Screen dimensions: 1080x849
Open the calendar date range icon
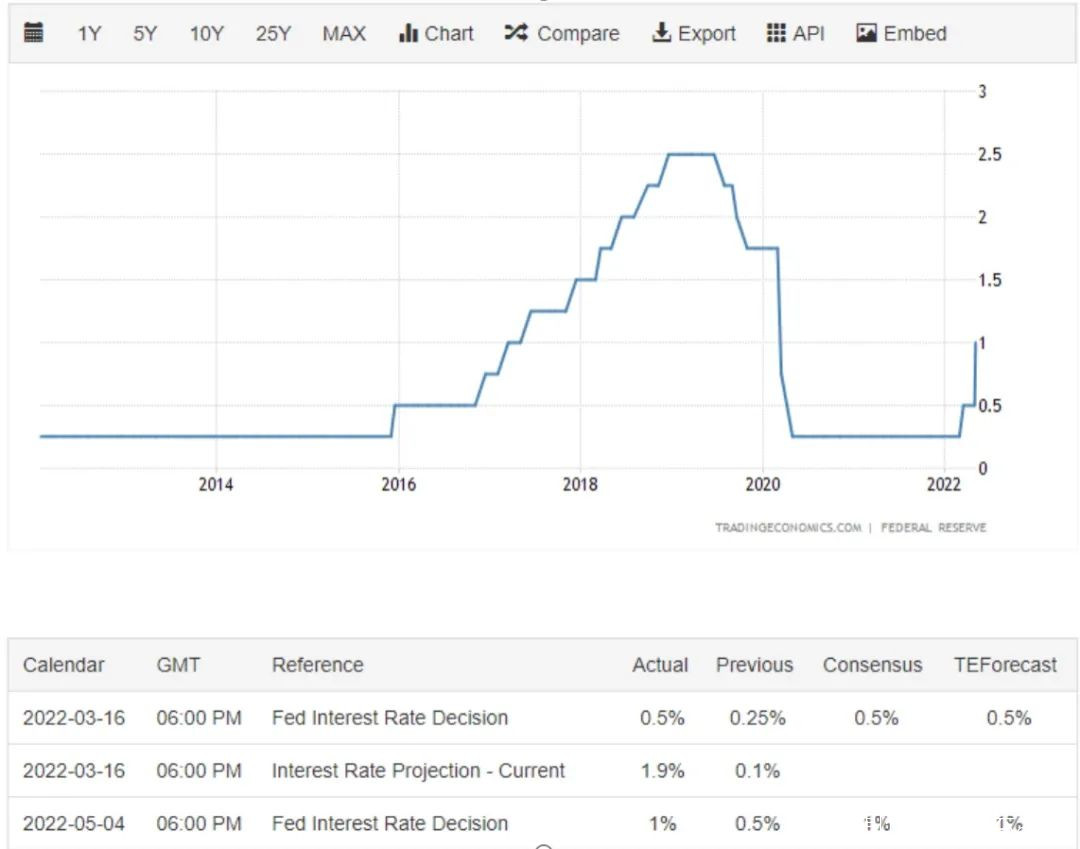33,33
